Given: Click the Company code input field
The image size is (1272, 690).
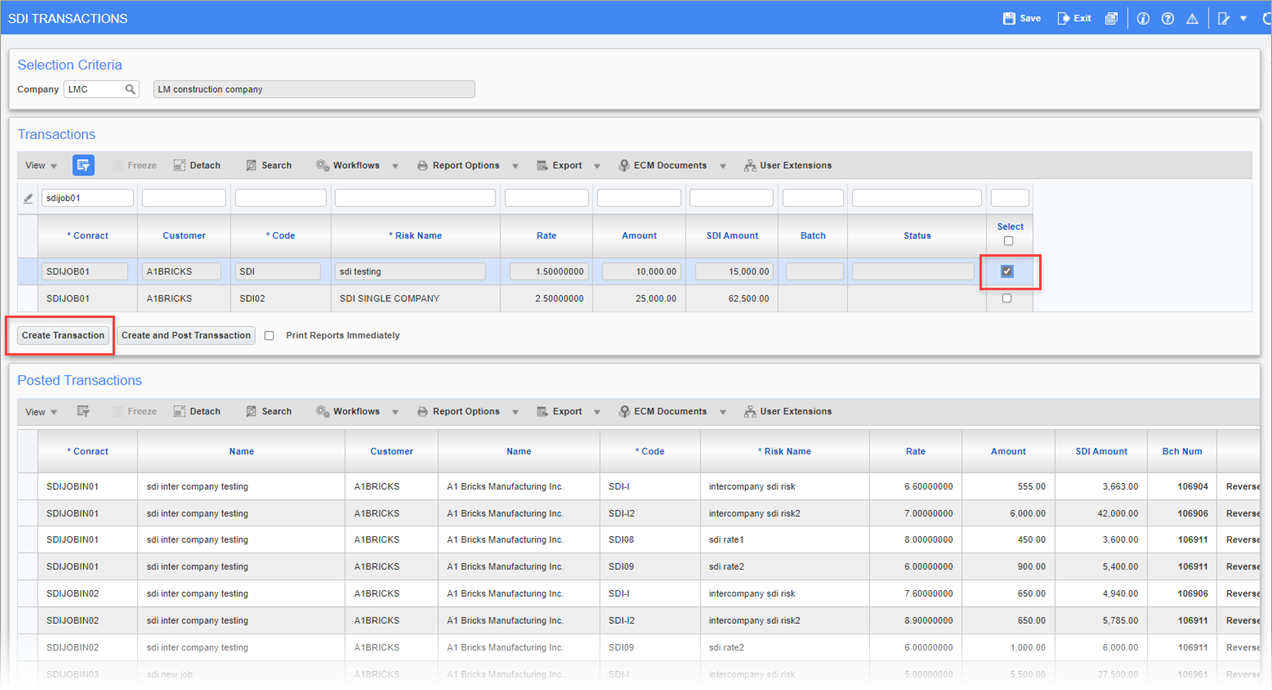Looking at the screenshot, I should pos(94,89).
